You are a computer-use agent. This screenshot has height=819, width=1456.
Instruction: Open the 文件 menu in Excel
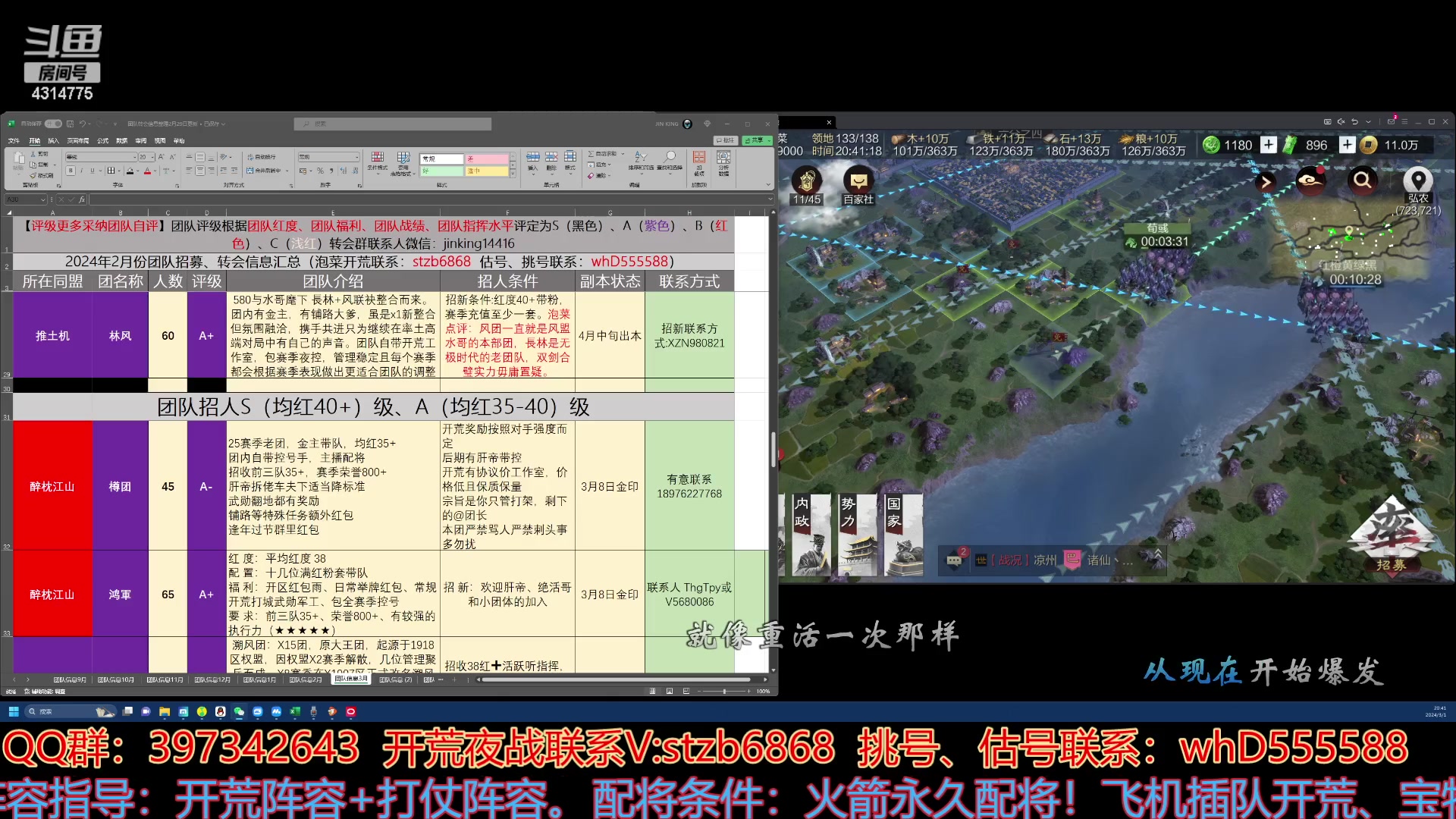14,141
